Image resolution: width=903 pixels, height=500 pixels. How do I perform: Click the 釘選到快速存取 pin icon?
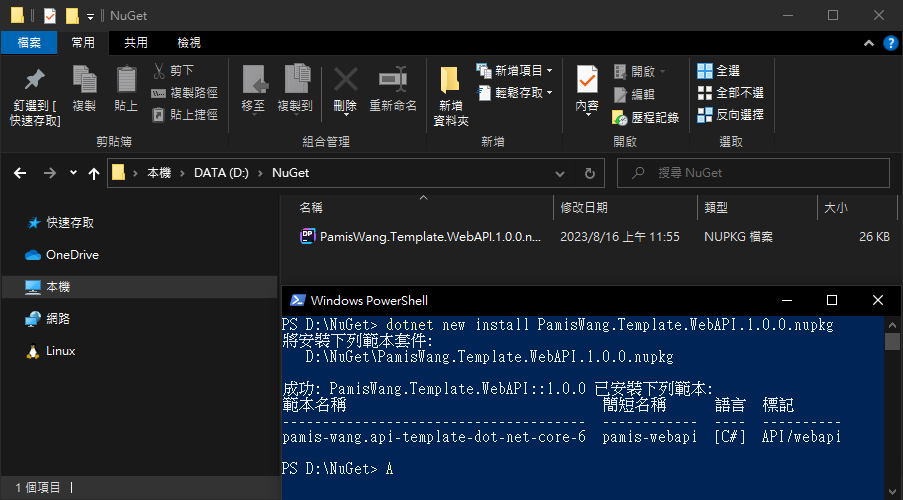point(35,80)
